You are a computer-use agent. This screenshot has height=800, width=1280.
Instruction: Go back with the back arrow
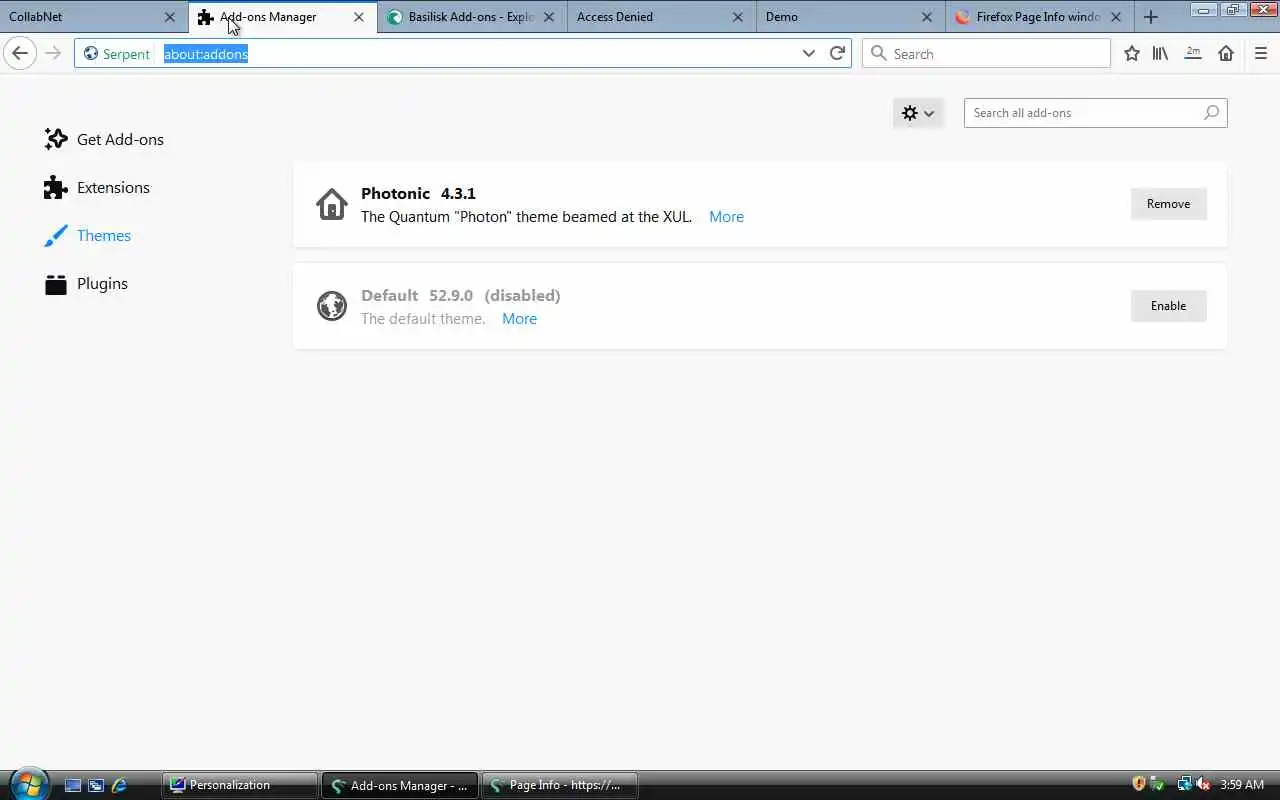point(20,53)
